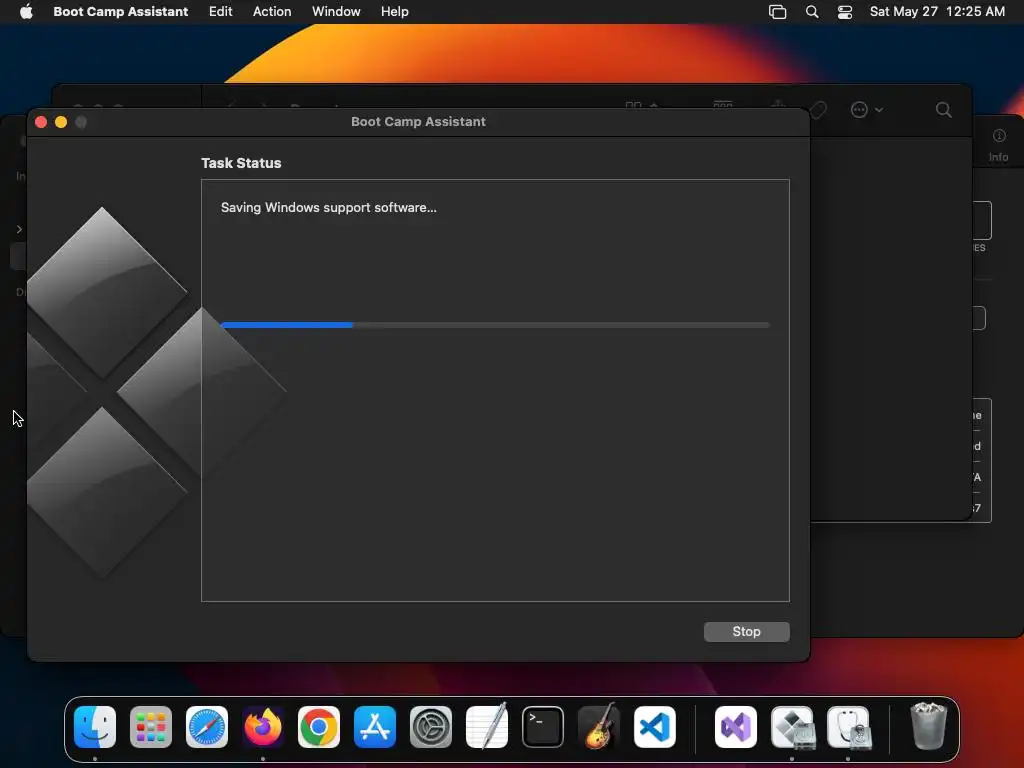Click the search icon in background window toolbar
1024x768 pixels.
point(943,110)
